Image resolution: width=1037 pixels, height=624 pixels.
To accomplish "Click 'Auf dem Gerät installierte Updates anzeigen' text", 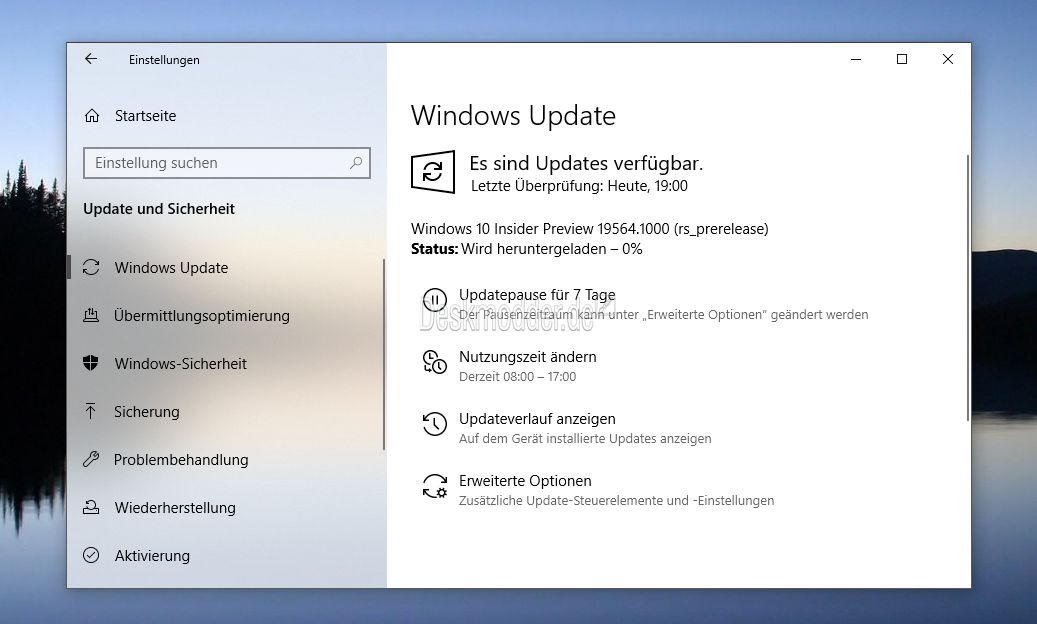I will click(x=585, y=438).
